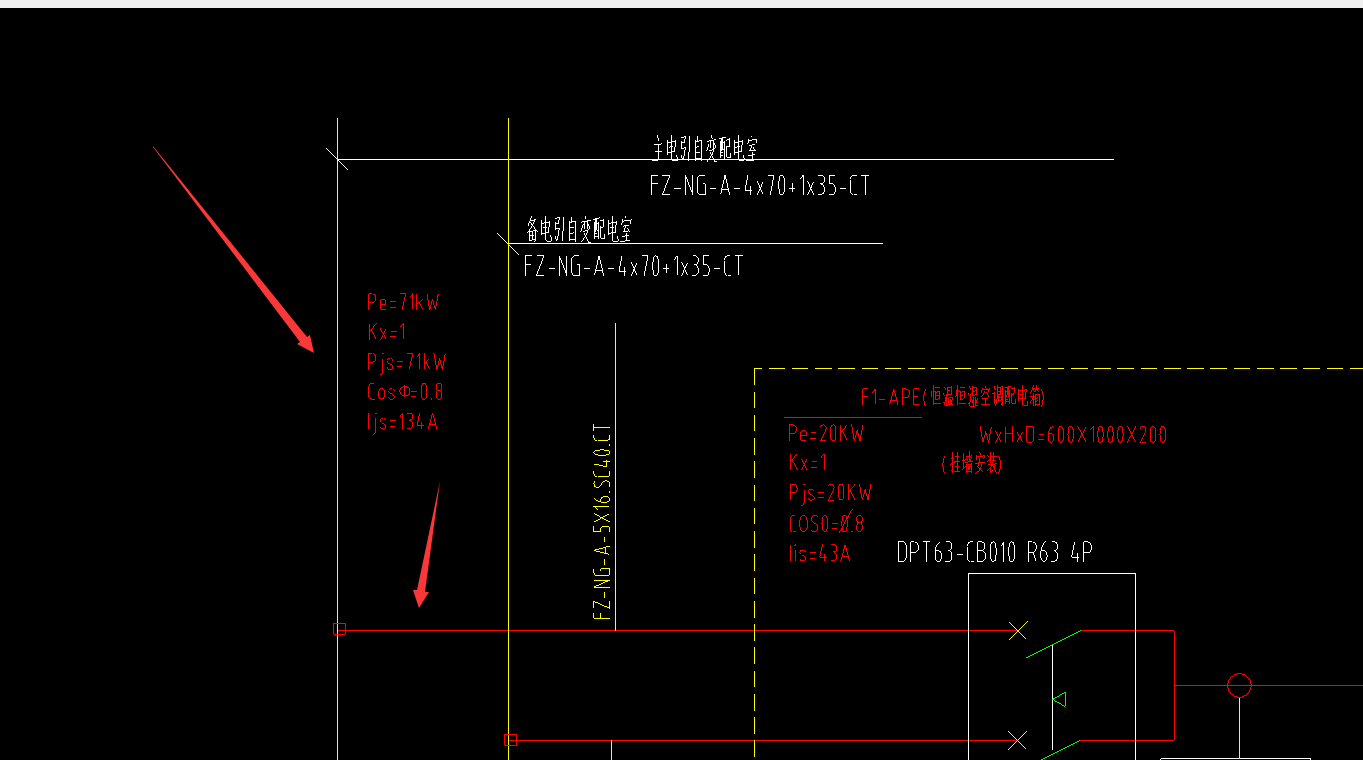Click the red grip square on the yellow vertical line

point(511,739)
